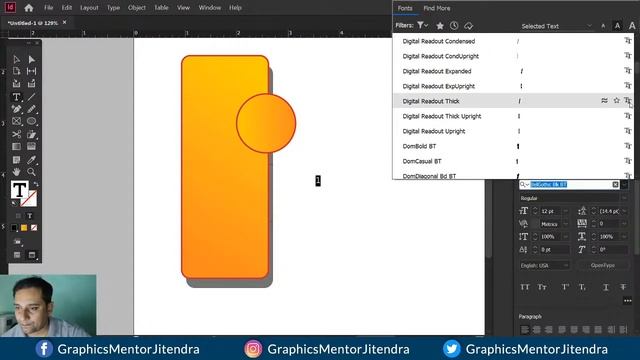Toggle All Caps formatting

pyautogui.click(x=525, y=287)
